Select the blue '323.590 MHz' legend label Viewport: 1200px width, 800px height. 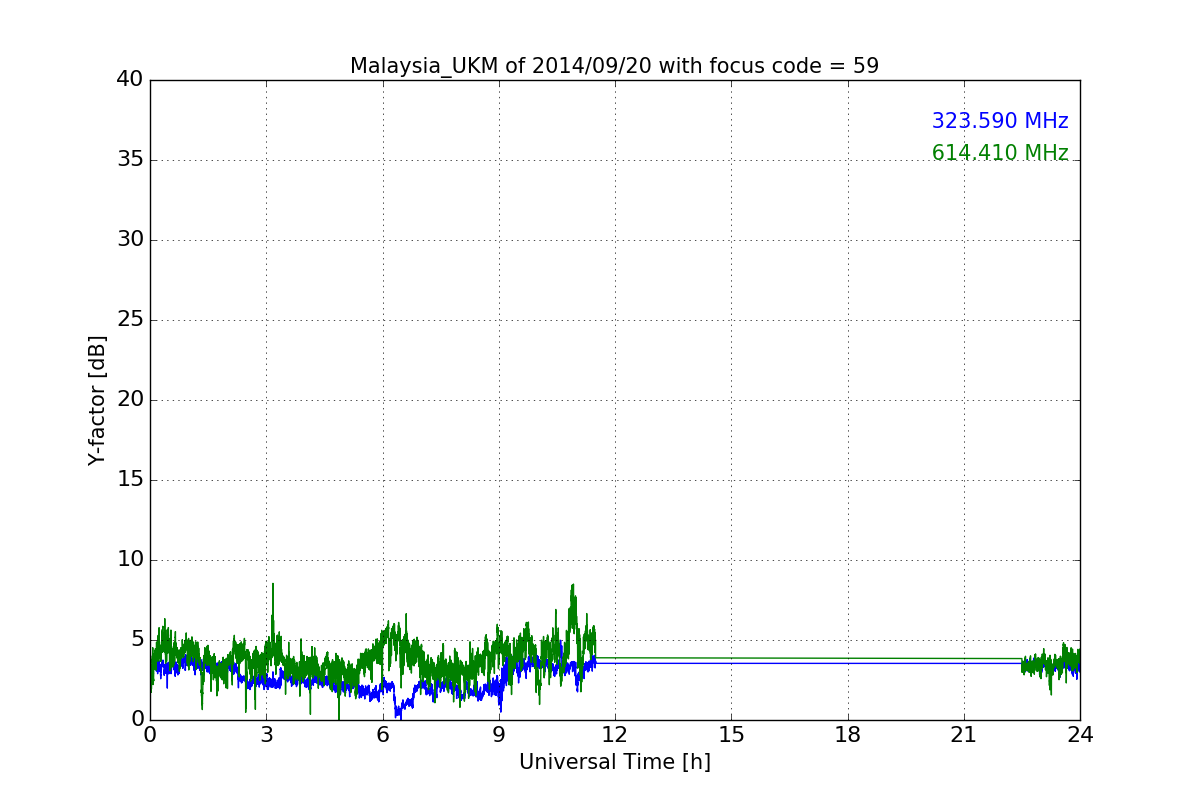pos(1000,121)
